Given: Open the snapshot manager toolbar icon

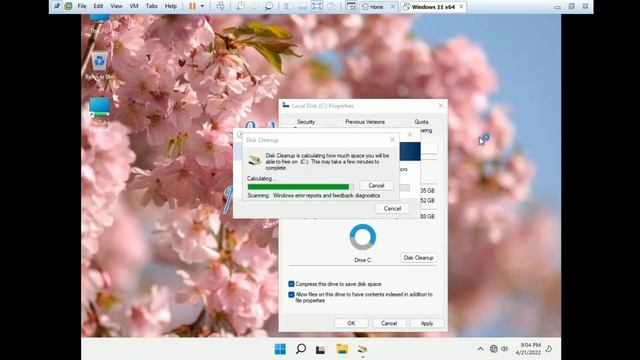Looking at the screenshot, I should click(269, 6).
